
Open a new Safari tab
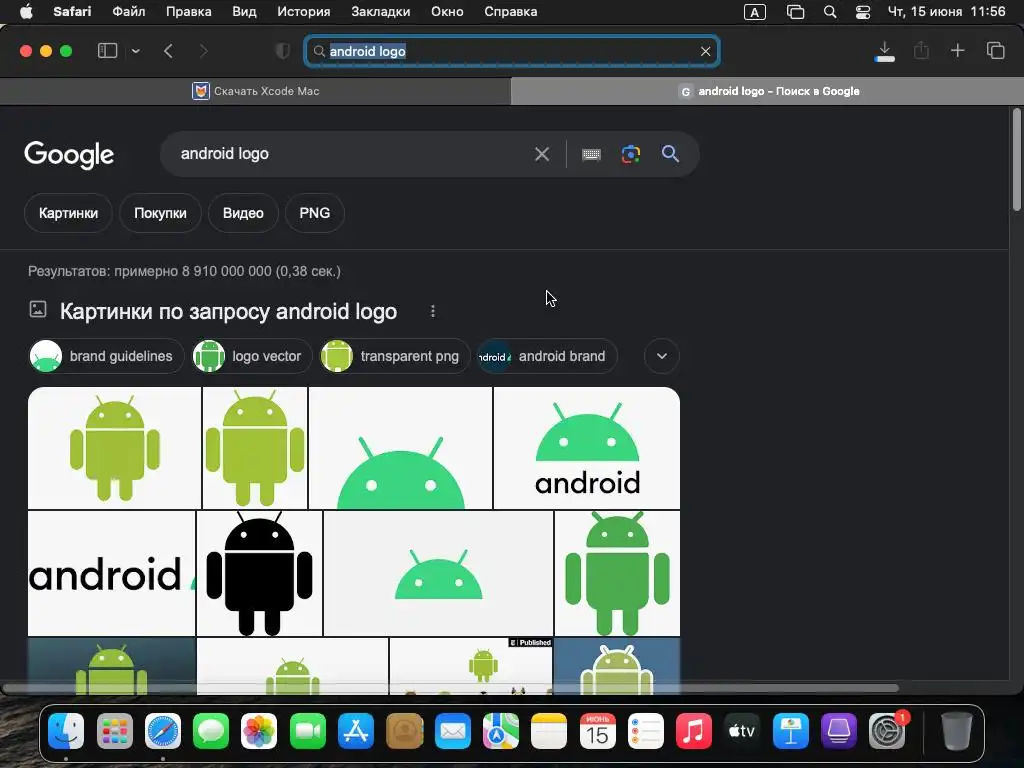[x=957, y=50]
